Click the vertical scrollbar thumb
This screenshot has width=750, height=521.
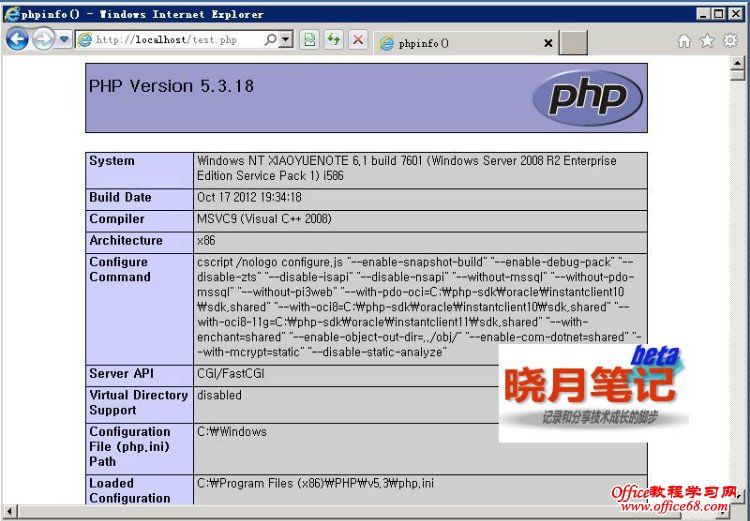pos(737,75)
